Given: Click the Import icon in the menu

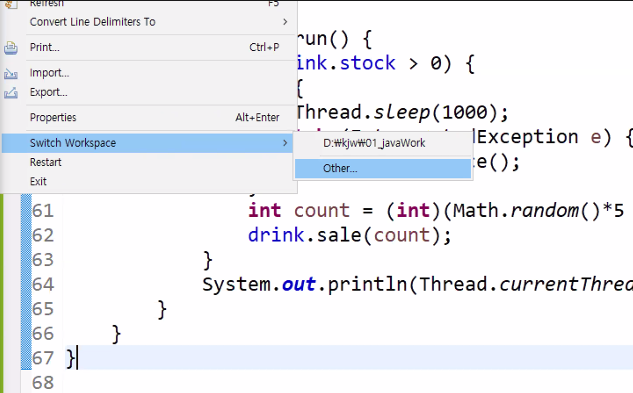Looking at the screenshot, I should click(11, 74).
